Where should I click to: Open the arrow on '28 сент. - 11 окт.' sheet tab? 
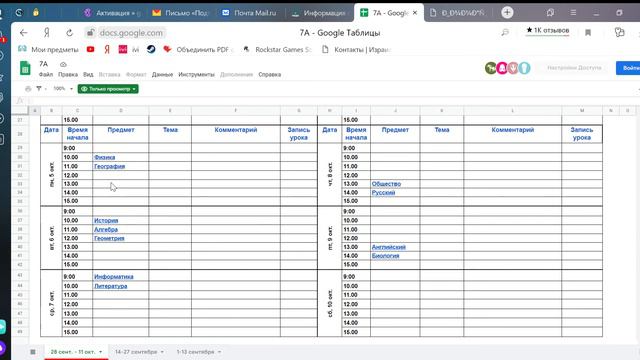point(100,352)
